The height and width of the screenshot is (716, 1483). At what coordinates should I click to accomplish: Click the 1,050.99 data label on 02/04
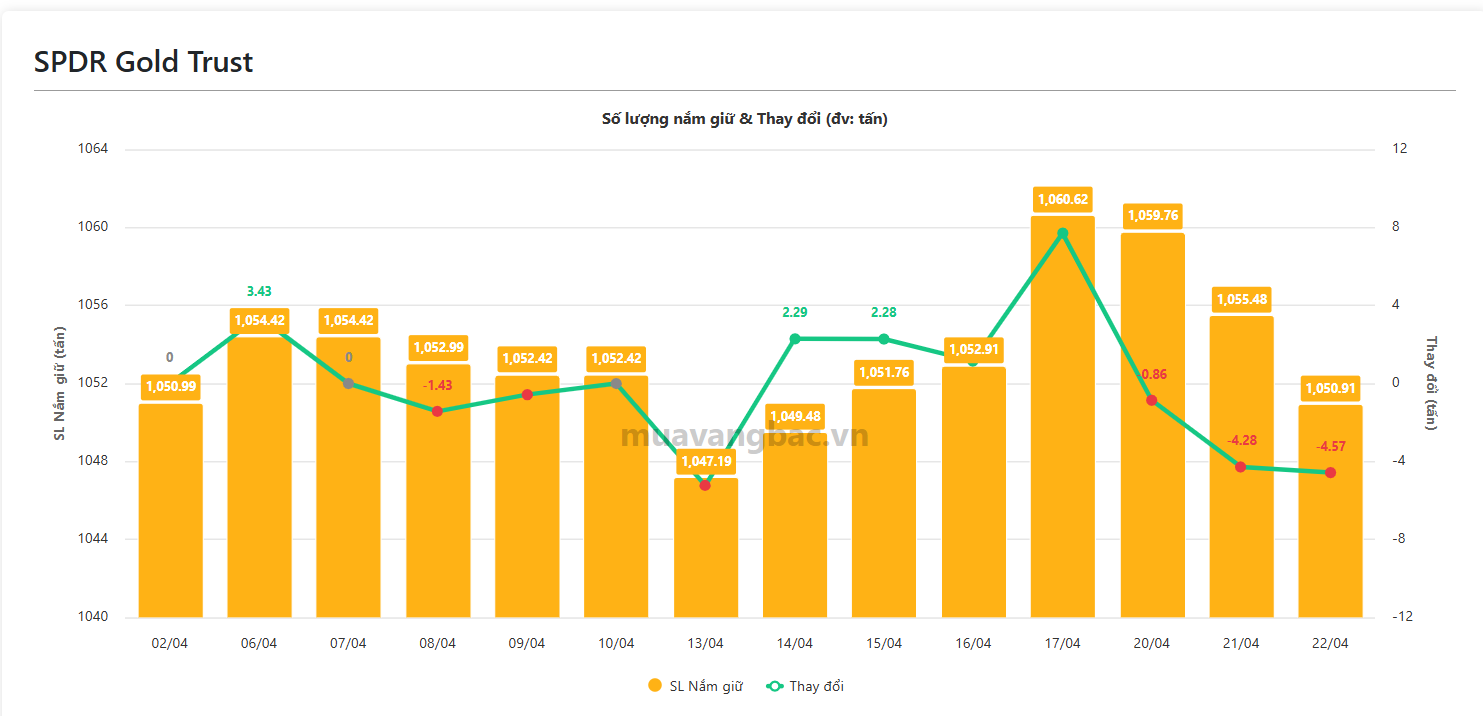170,387
